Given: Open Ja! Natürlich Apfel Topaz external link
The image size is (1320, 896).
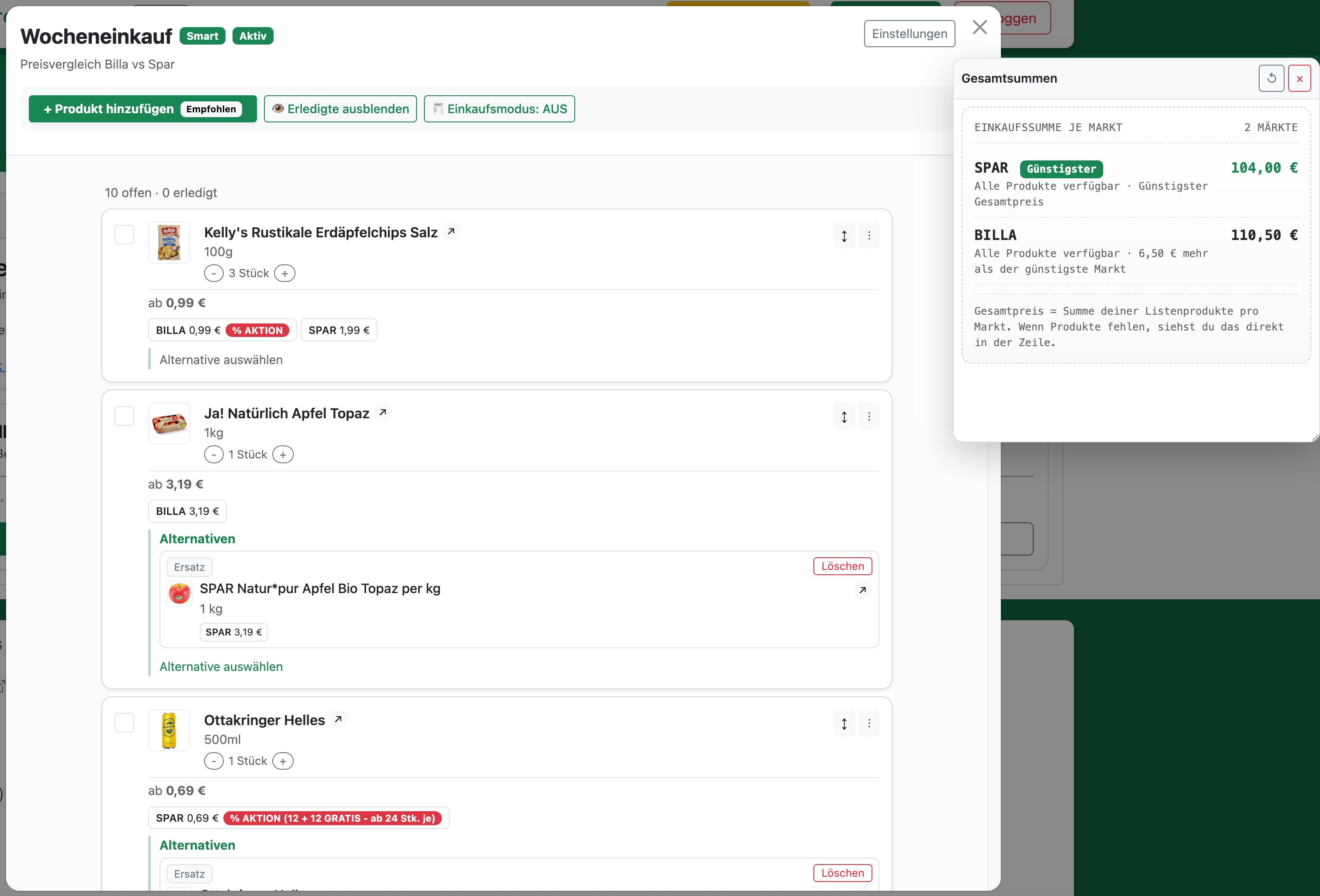Looking at the screenshot, I should pyautogui.click(x=383, y=413).
